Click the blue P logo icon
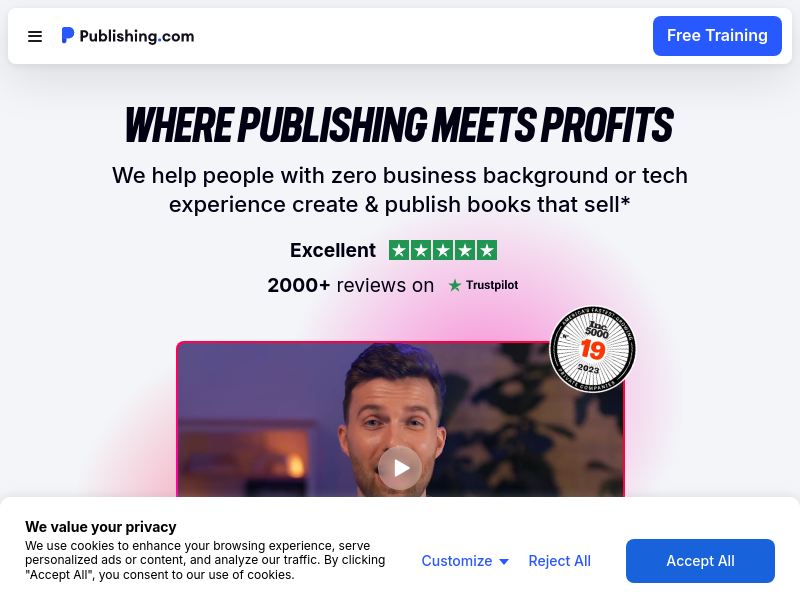800x600 pixels. pyautogui.click(x=68, y=35)
